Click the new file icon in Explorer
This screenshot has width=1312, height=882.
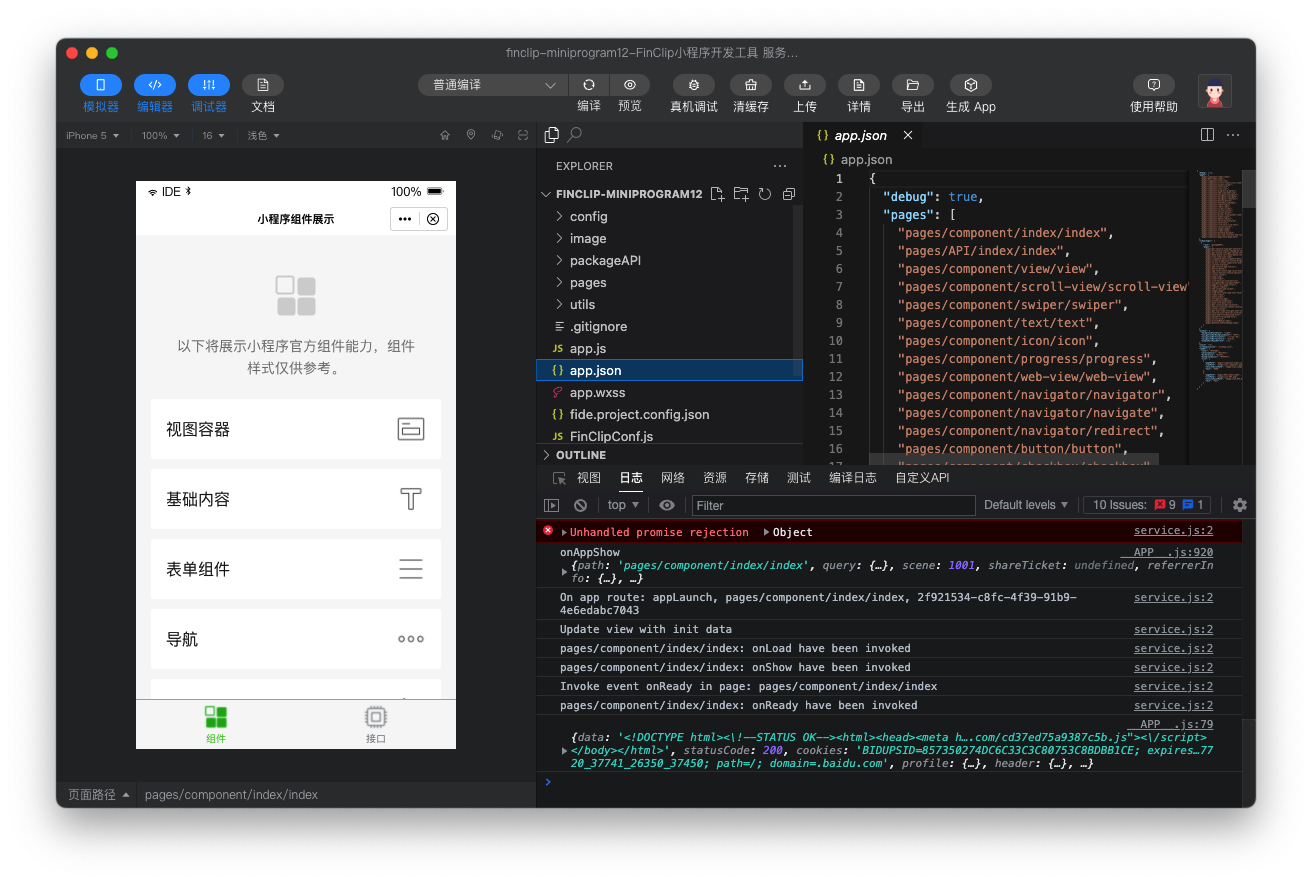tap(717, 194)
